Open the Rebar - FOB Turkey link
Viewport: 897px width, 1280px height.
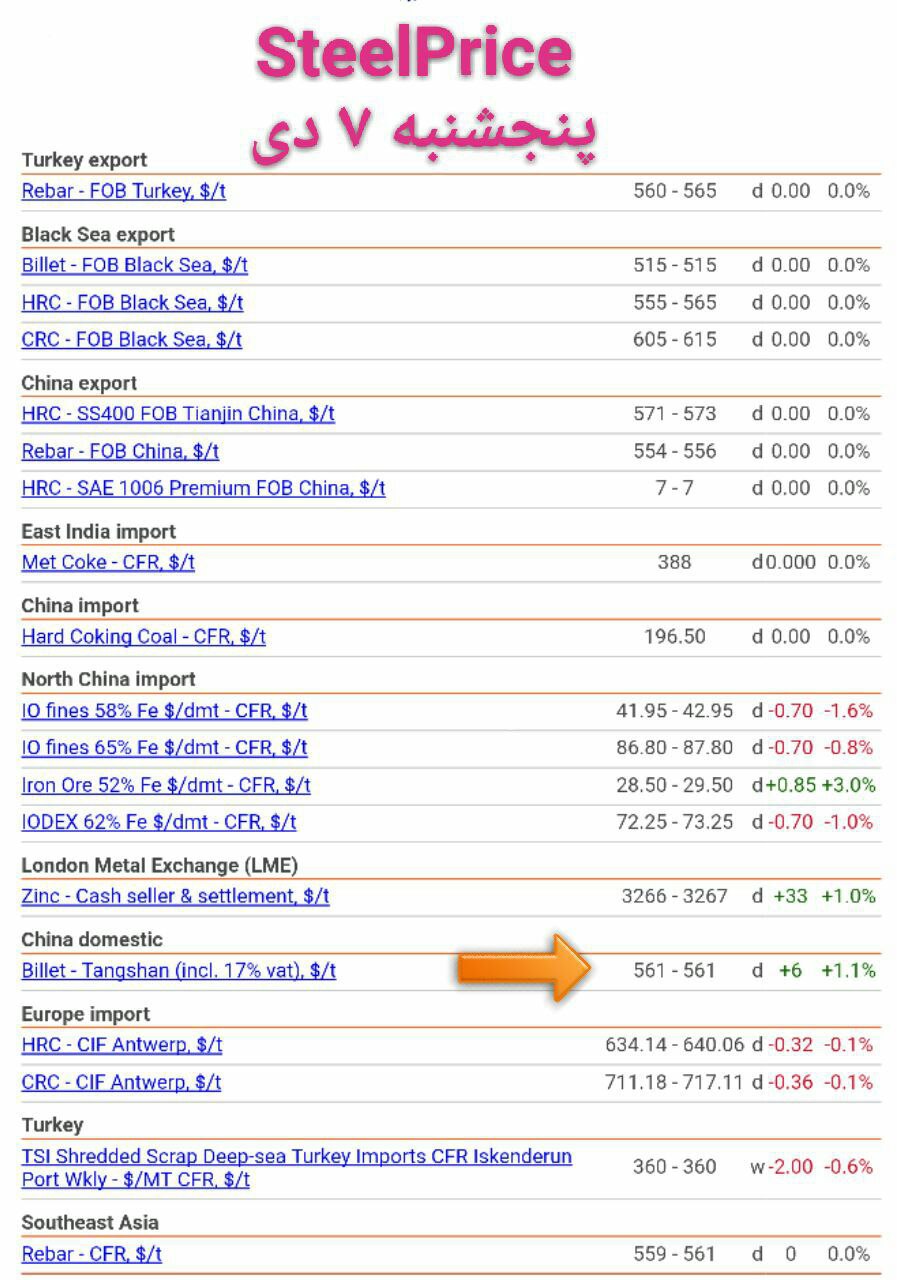[124, 191]
